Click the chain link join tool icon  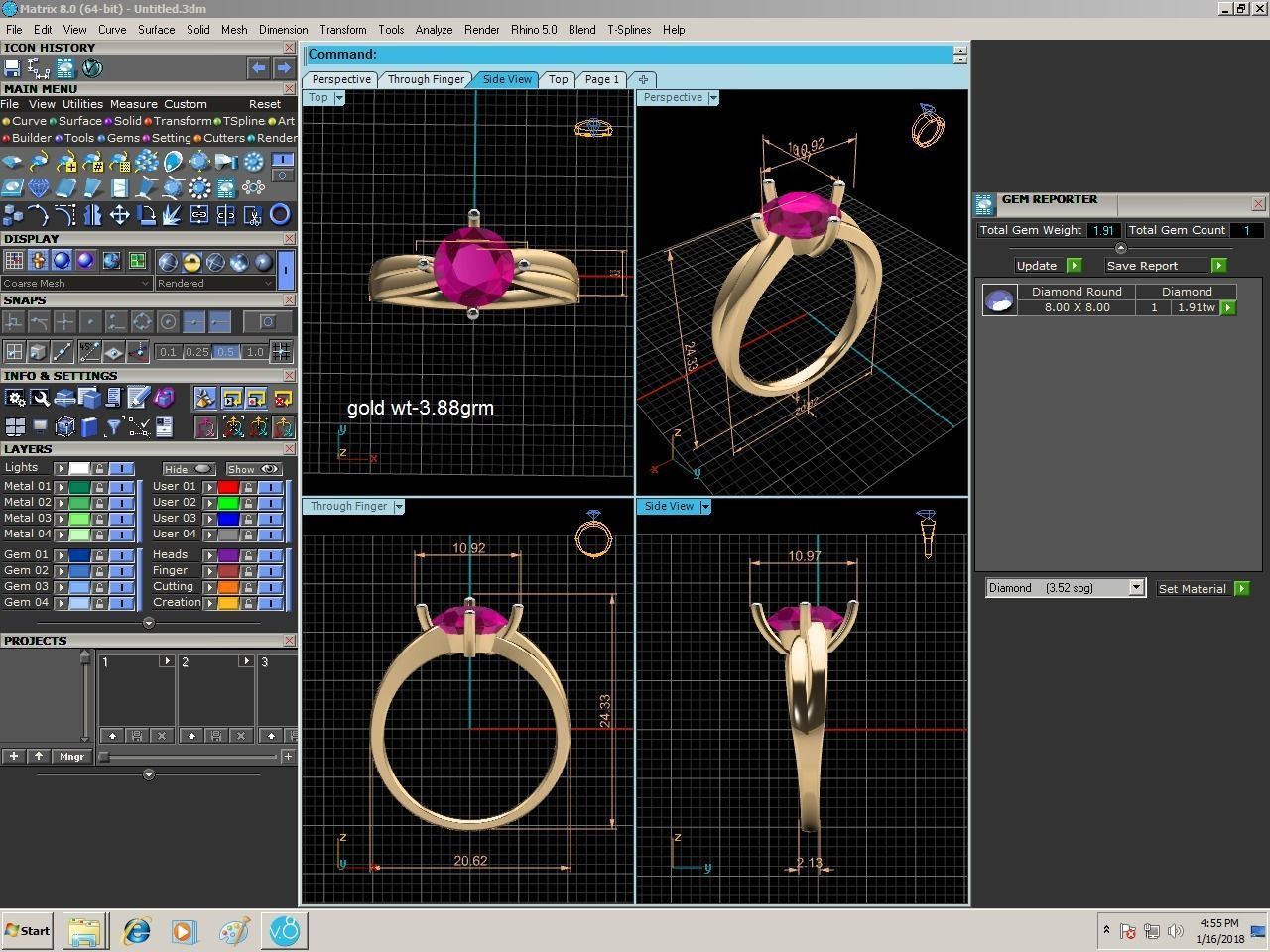tap(199, 214)
